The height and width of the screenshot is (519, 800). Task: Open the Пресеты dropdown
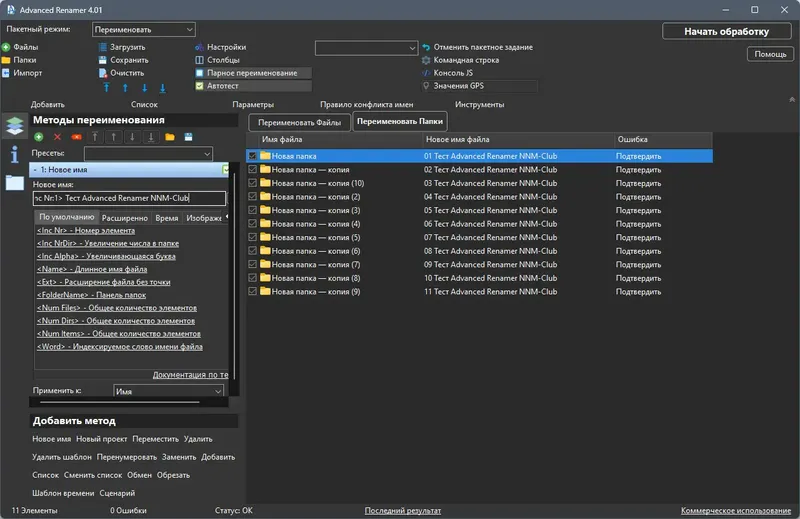[148, 154]
